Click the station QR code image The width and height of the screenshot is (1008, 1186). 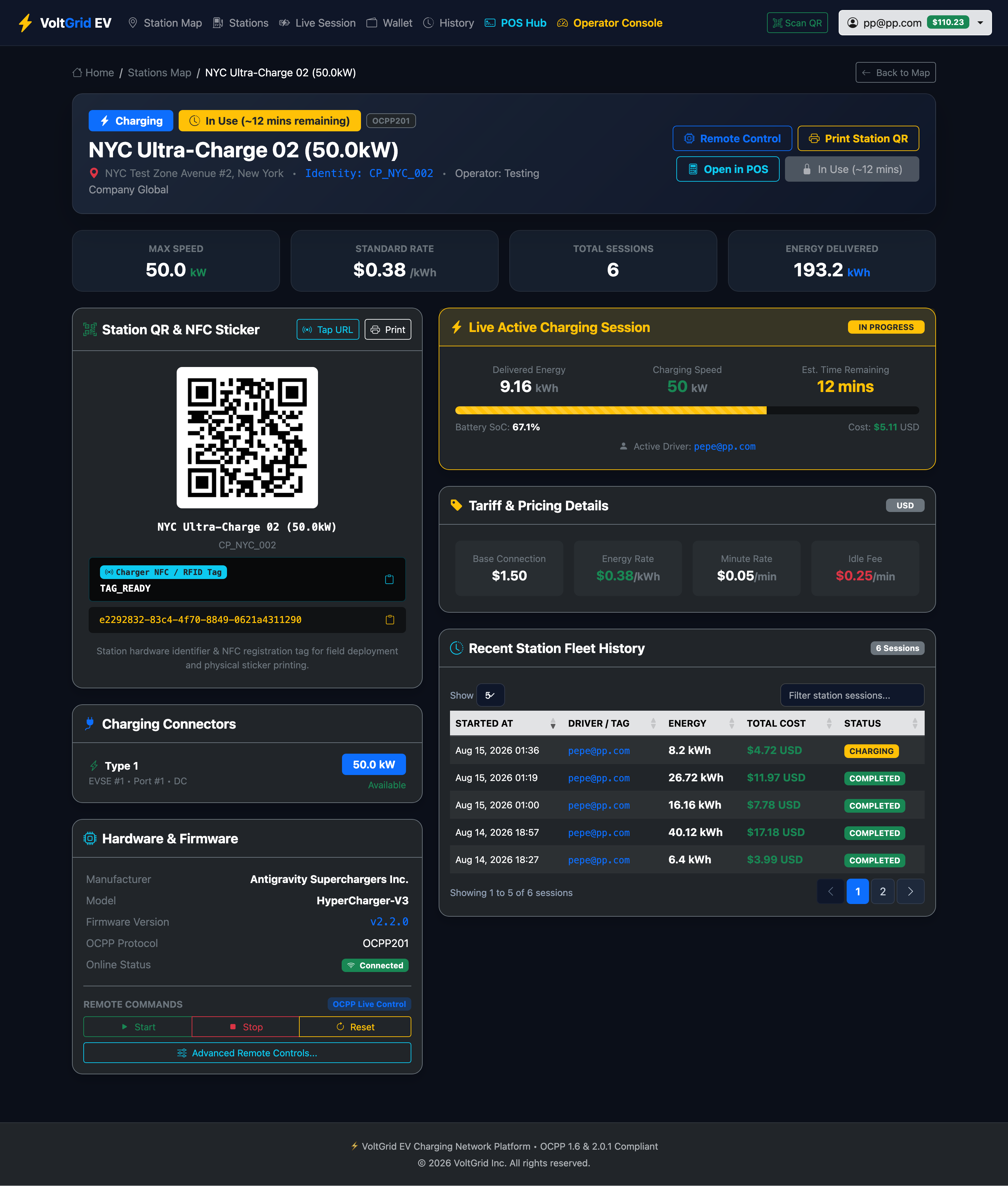click(x=247, y=438)
